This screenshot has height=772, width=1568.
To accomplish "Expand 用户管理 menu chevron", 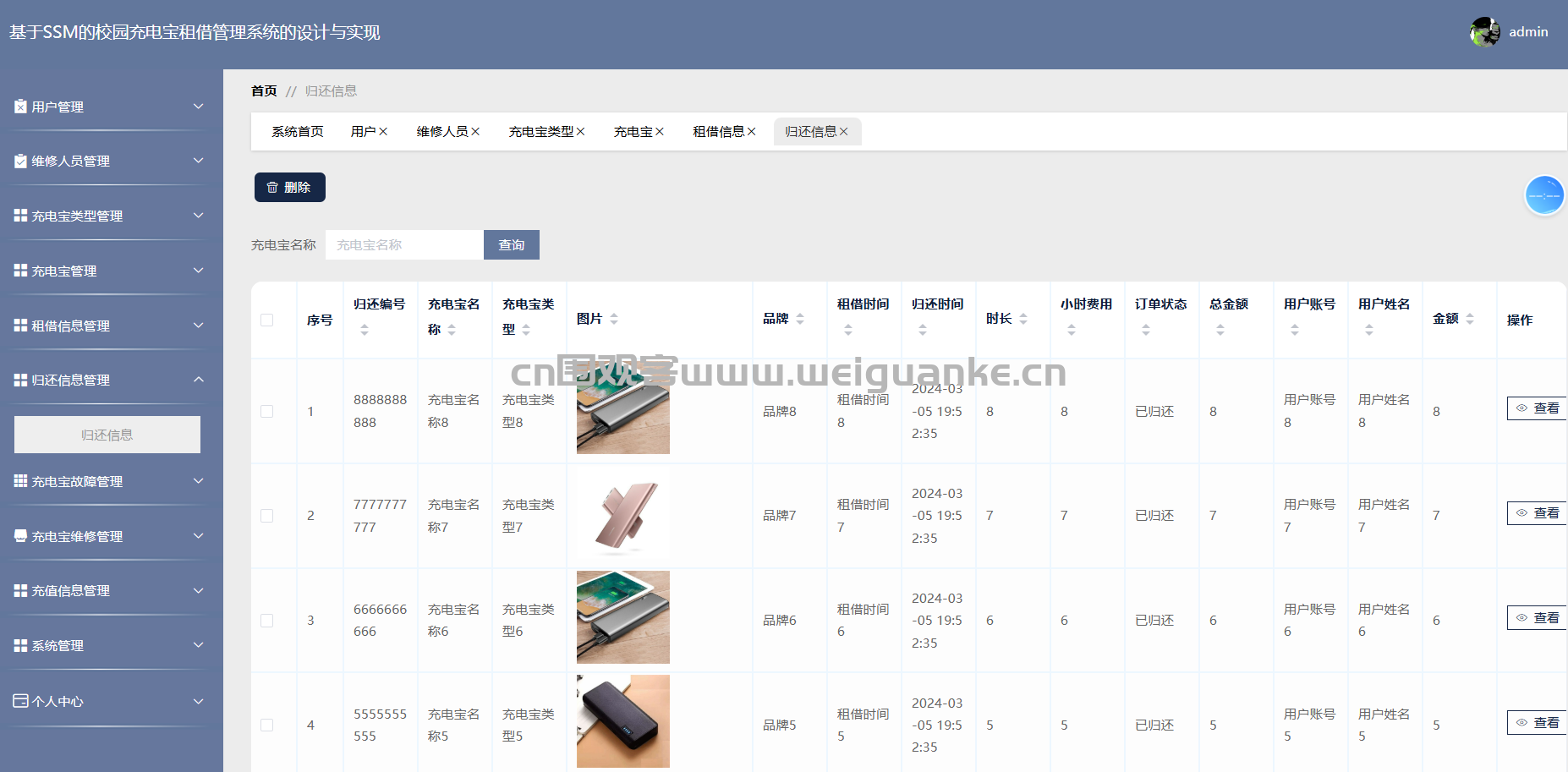I will tap(199, 106).
